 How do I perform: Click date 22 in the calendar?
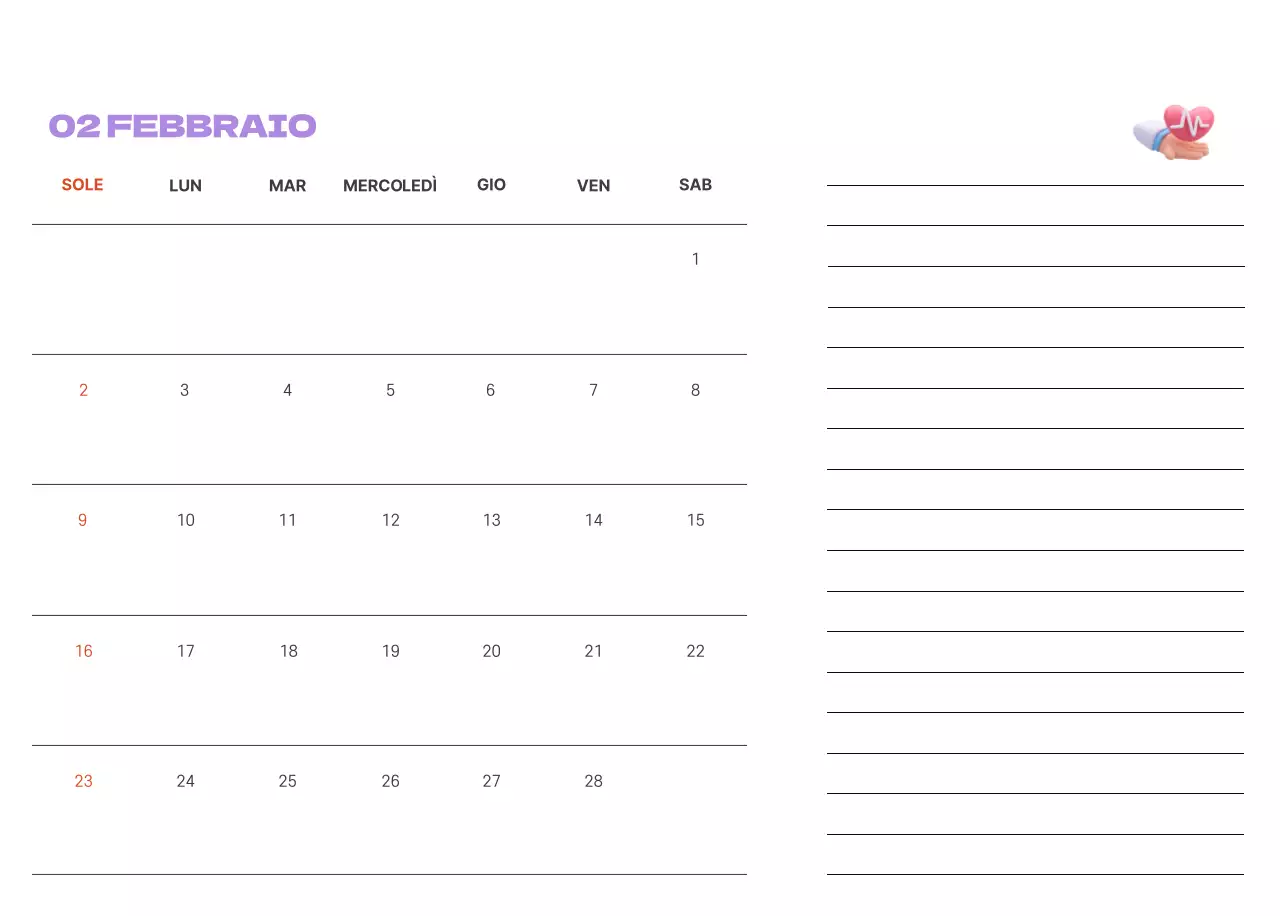(695, 651)
